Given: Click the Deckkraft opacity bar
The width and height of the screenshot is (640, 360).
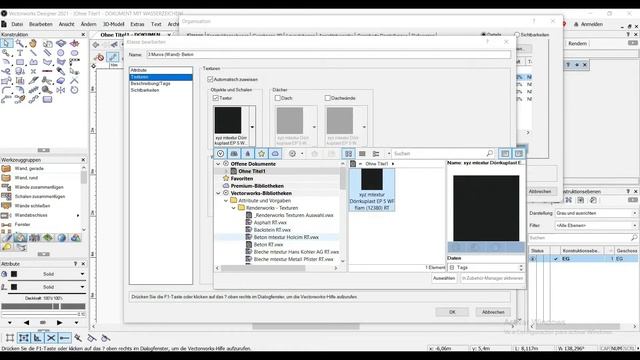Looking at the screenshot, I should [x=43, y=307].
